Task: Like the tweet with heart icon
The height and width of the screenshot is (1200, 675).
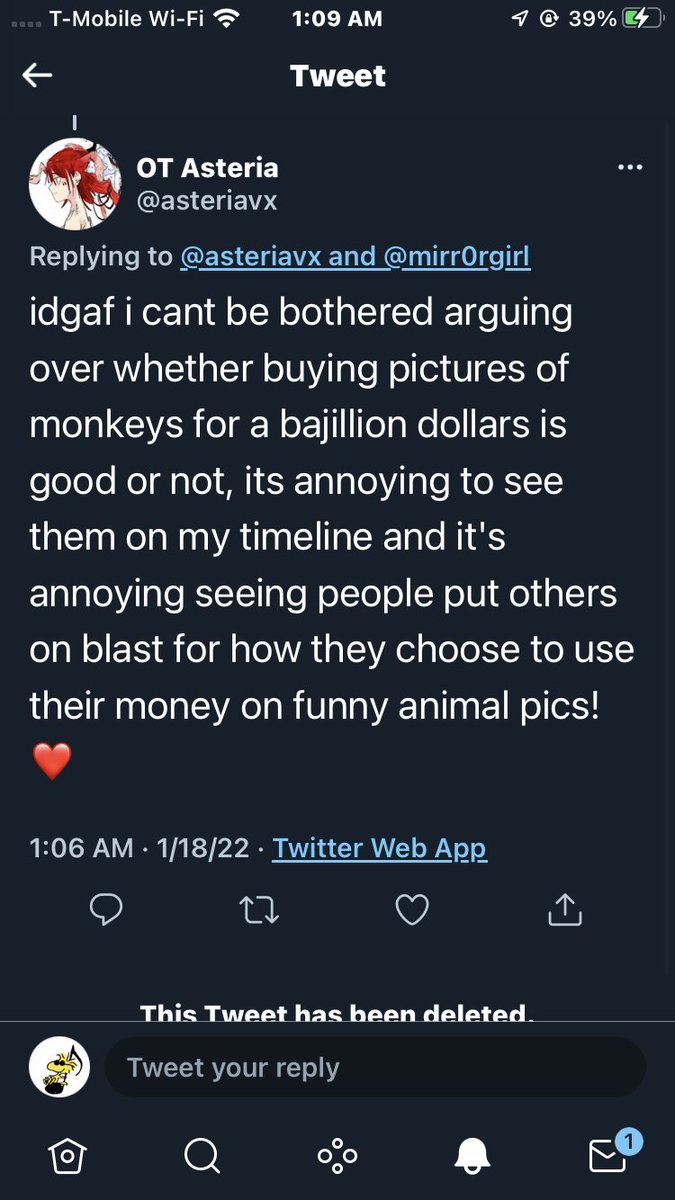Action: [x=412, y=908]
